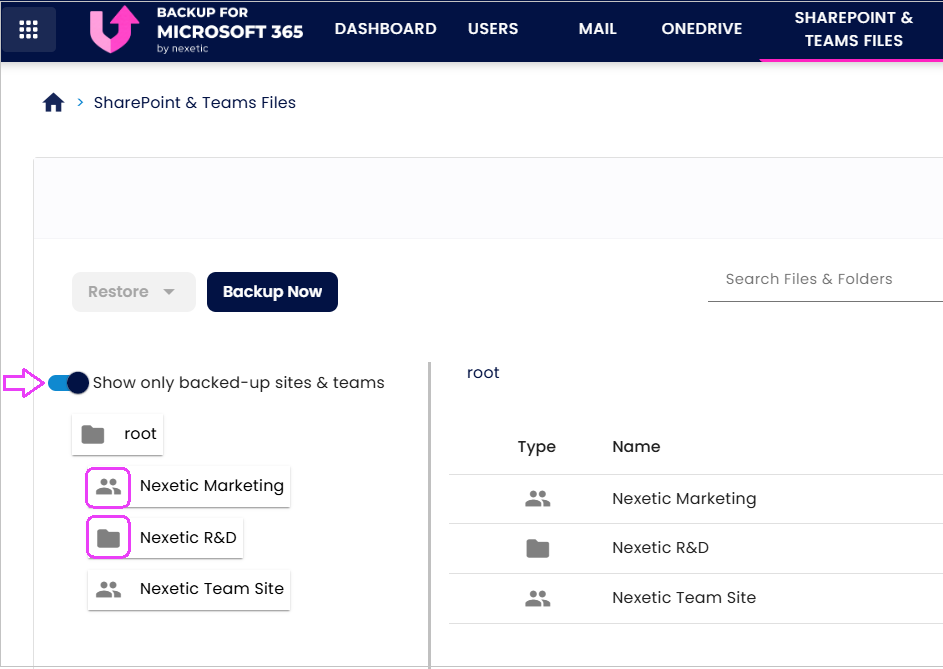Go to the Mail tab
943x669 pixels.
pos(598,29)
